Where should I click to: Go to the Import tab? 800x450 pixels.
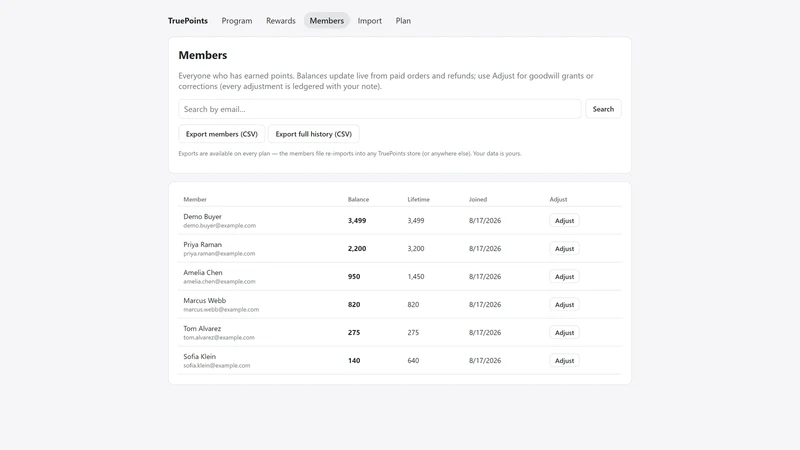coord(369,21)
